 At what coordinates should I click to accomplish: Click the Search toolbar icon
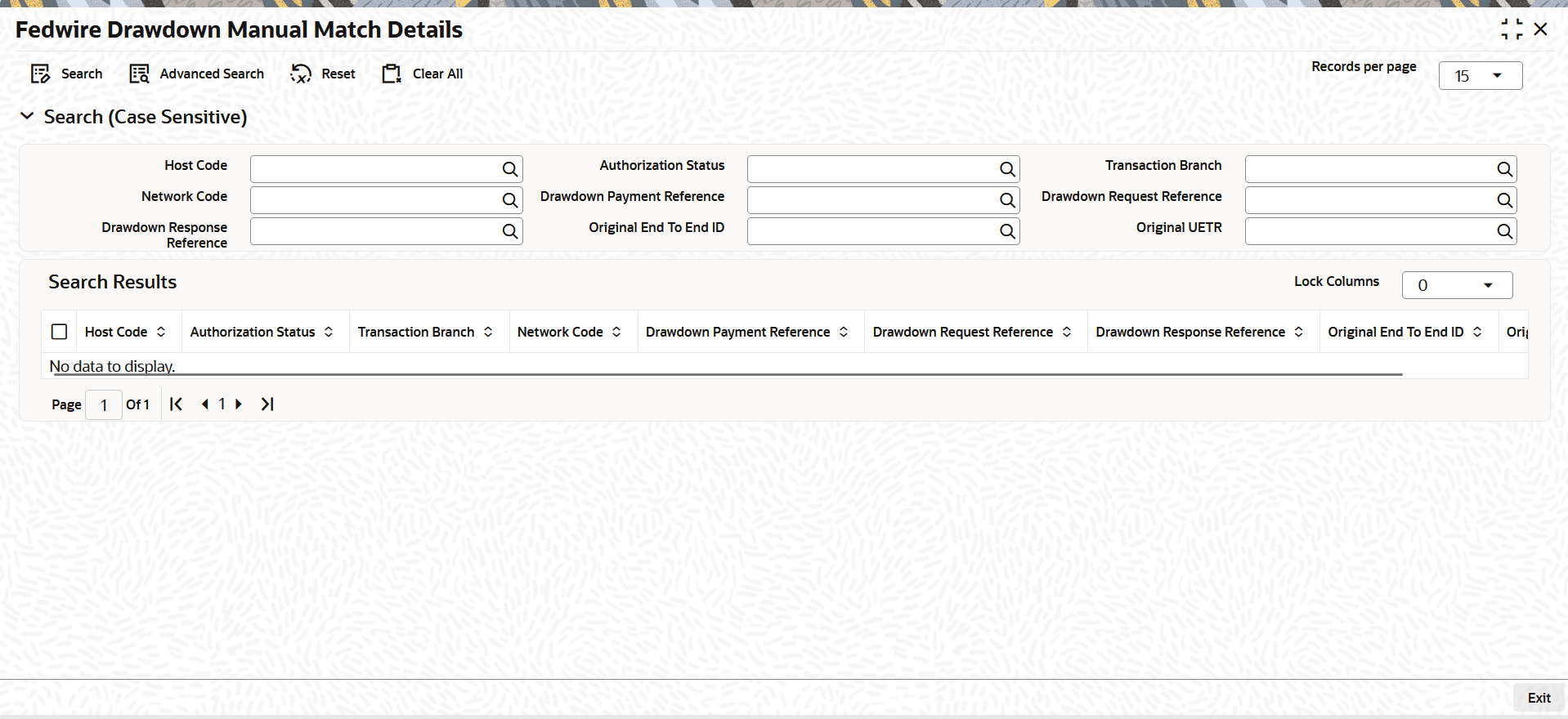pyautogui.click(x=40, y=74)
